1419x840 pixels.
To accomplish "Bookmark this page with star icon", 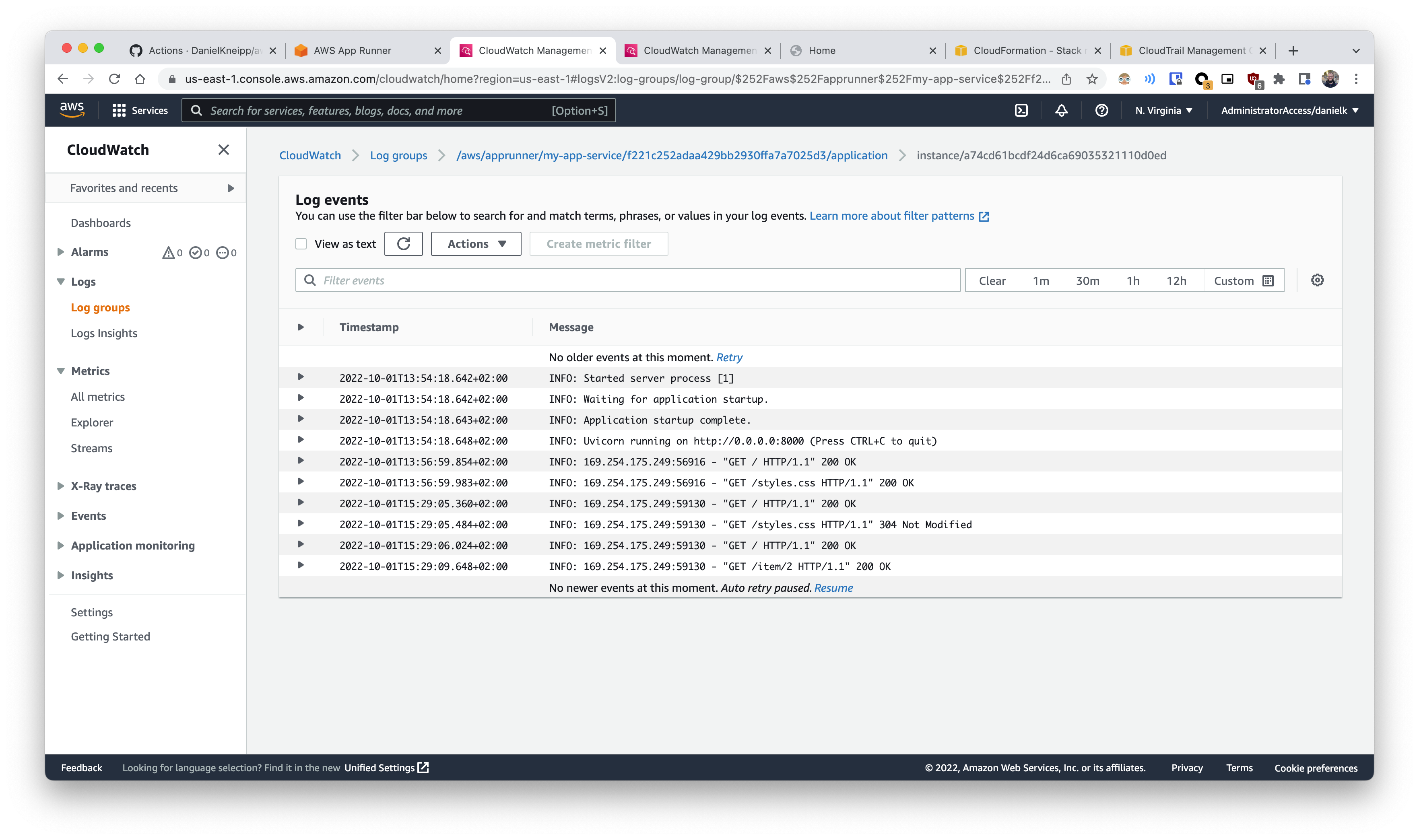I will [x=1092, y=79].
